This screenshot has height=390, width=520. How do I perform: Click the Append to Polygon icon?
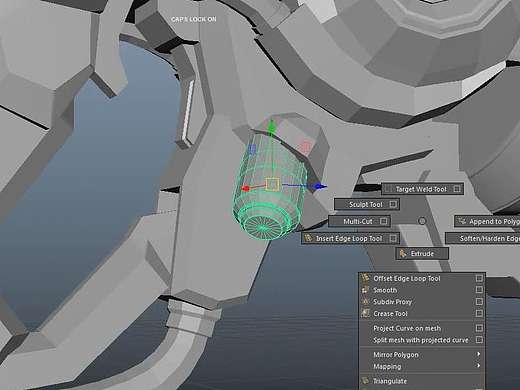click(x=462, y=221)
